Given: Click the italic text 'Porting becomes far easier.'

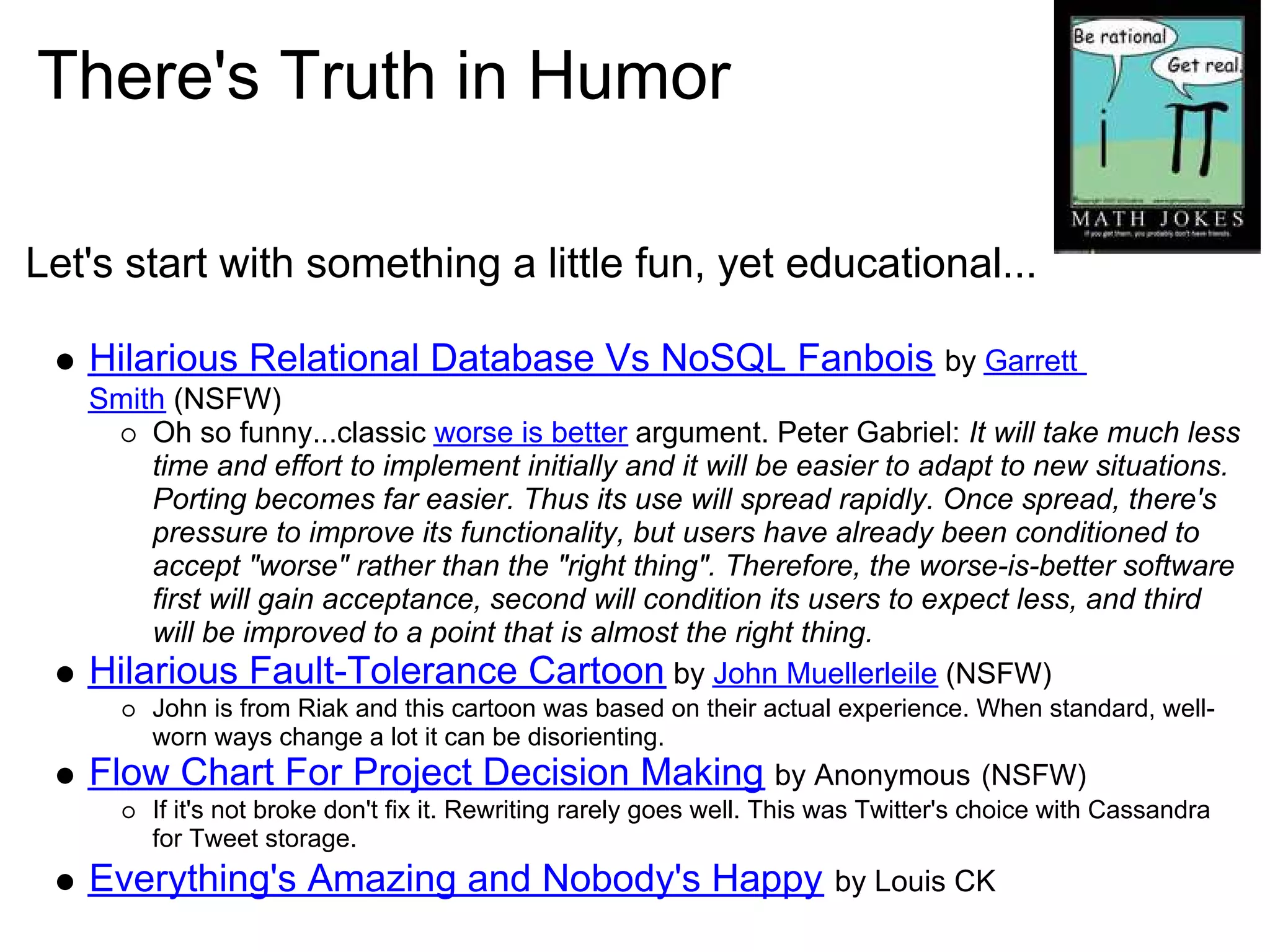Looking at the screenshot, I should [334, 500].
